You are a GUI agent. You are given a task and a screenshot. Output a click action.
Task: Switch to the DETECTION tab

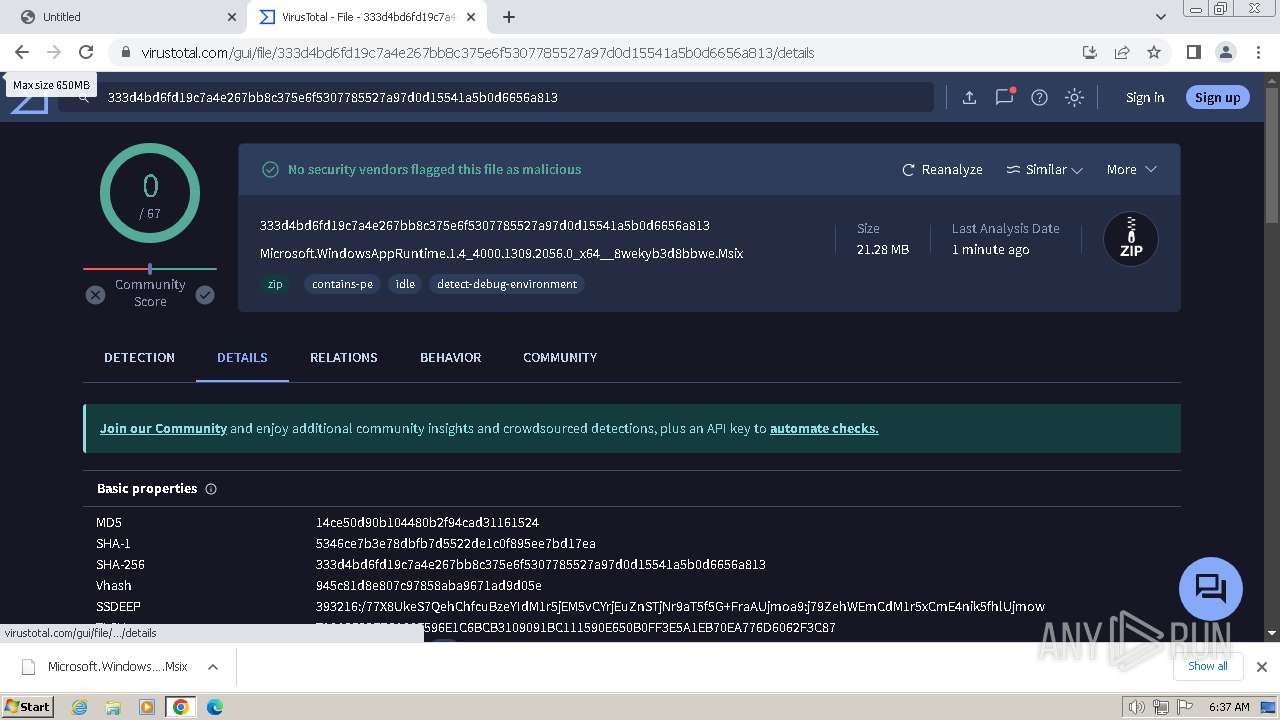coord(139,357)
